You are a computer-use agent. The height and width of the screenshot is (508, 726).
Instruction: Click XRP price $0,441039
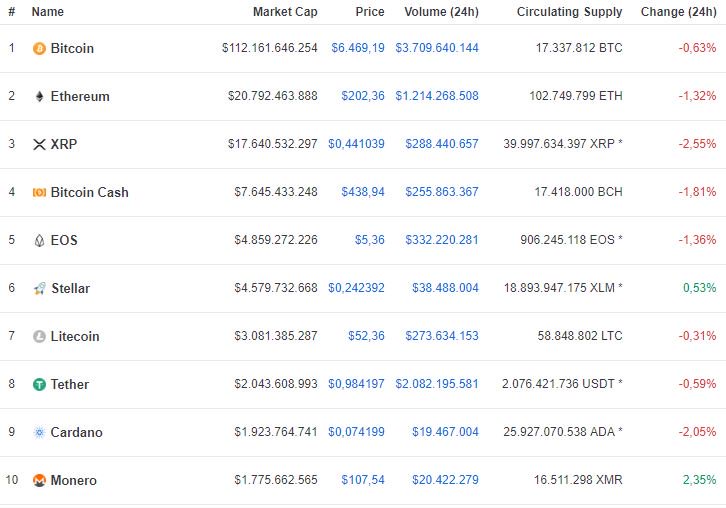point(357,144)
